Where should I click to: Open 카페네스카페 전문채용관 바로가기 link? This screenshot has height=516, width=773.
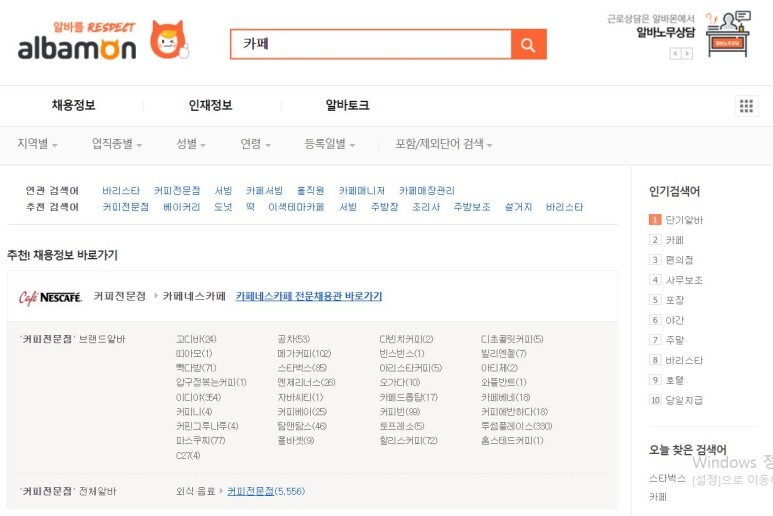(309, 297)
